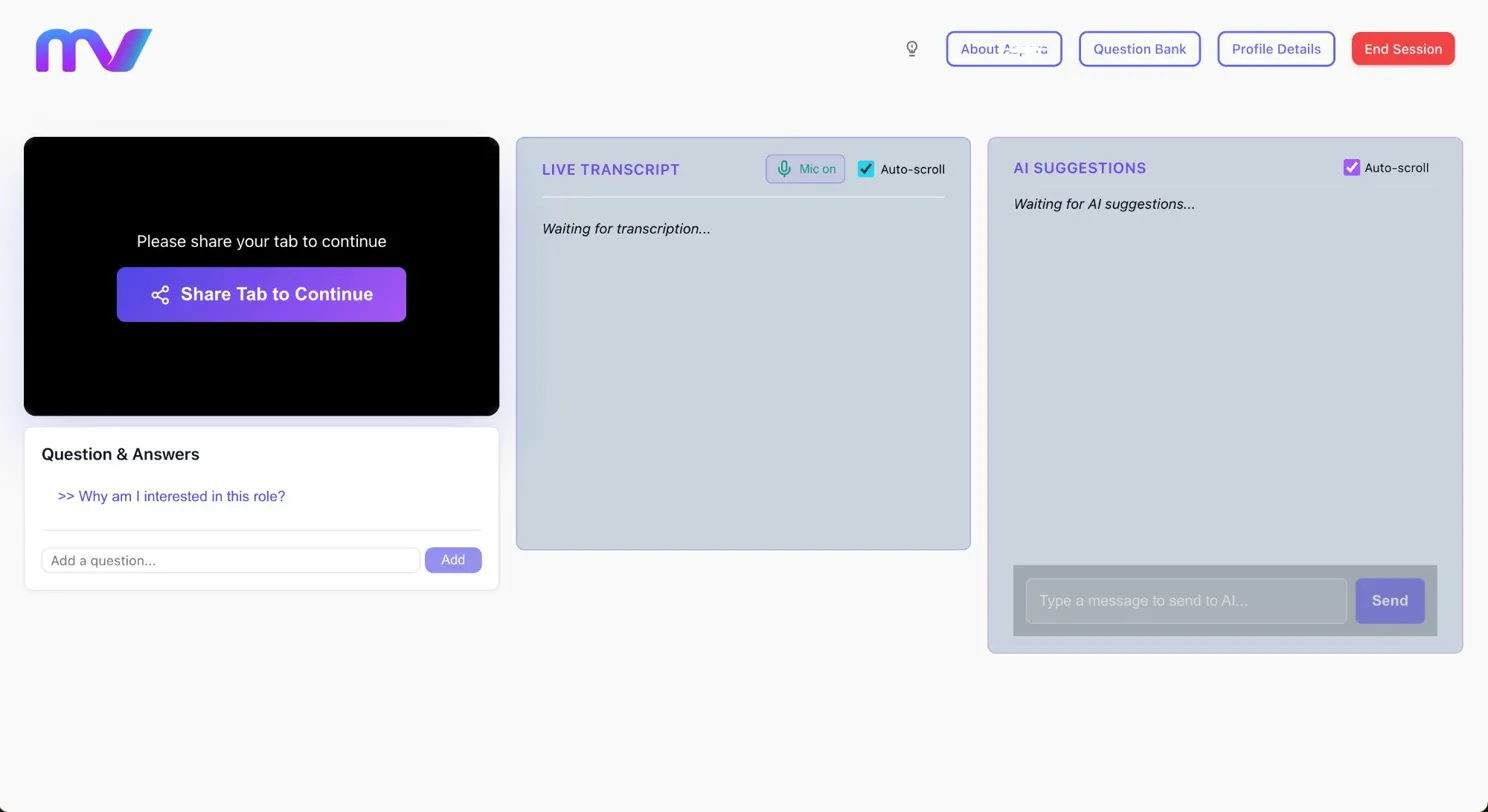This screenshot has width=1488, height=812.
Task: Click the 'Add a question...' input field
Action: point(230,560)
